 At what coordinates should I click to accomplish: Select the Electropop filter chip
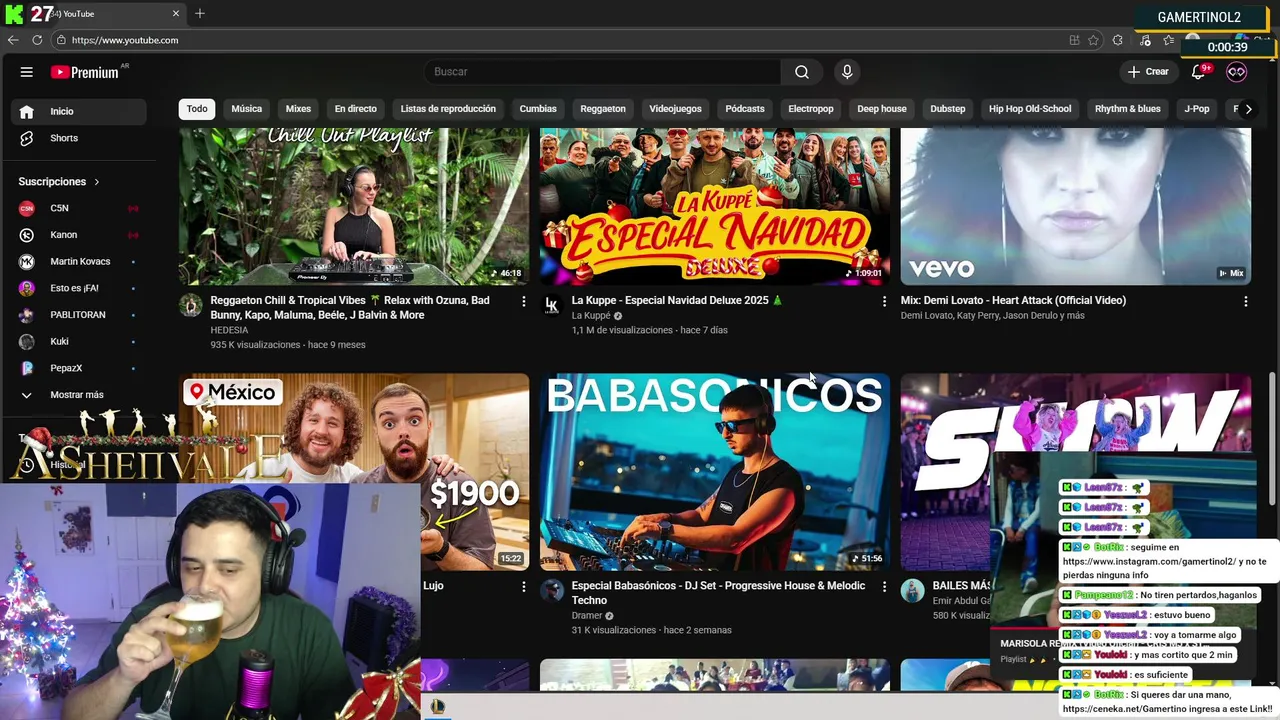811,109
